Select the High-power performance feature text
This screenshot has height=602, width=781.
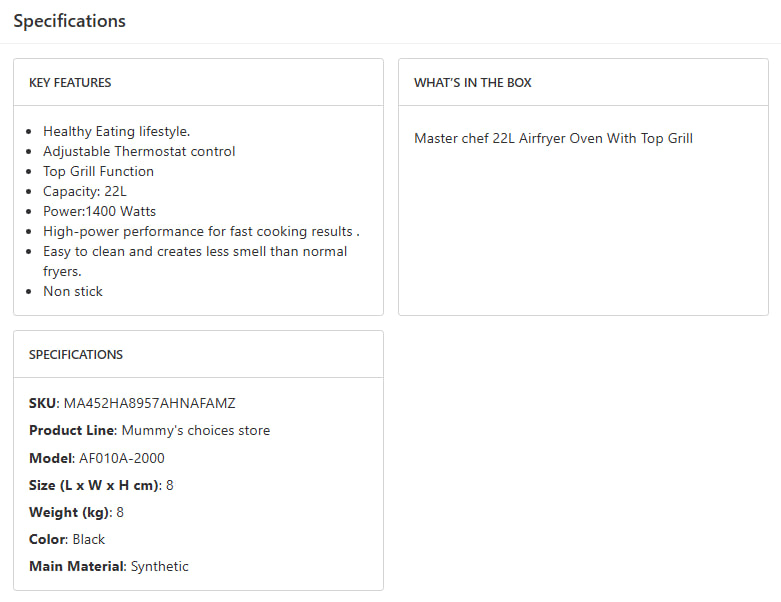(x=201, y=231)
